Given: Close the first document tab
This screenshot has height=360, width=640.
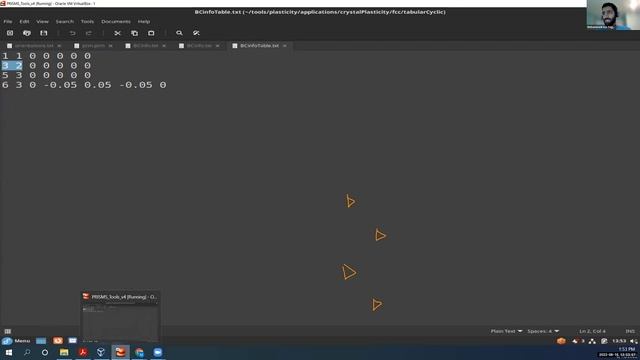Looking at the screenshot, I should pyautogui.click(x=59, y=46).
